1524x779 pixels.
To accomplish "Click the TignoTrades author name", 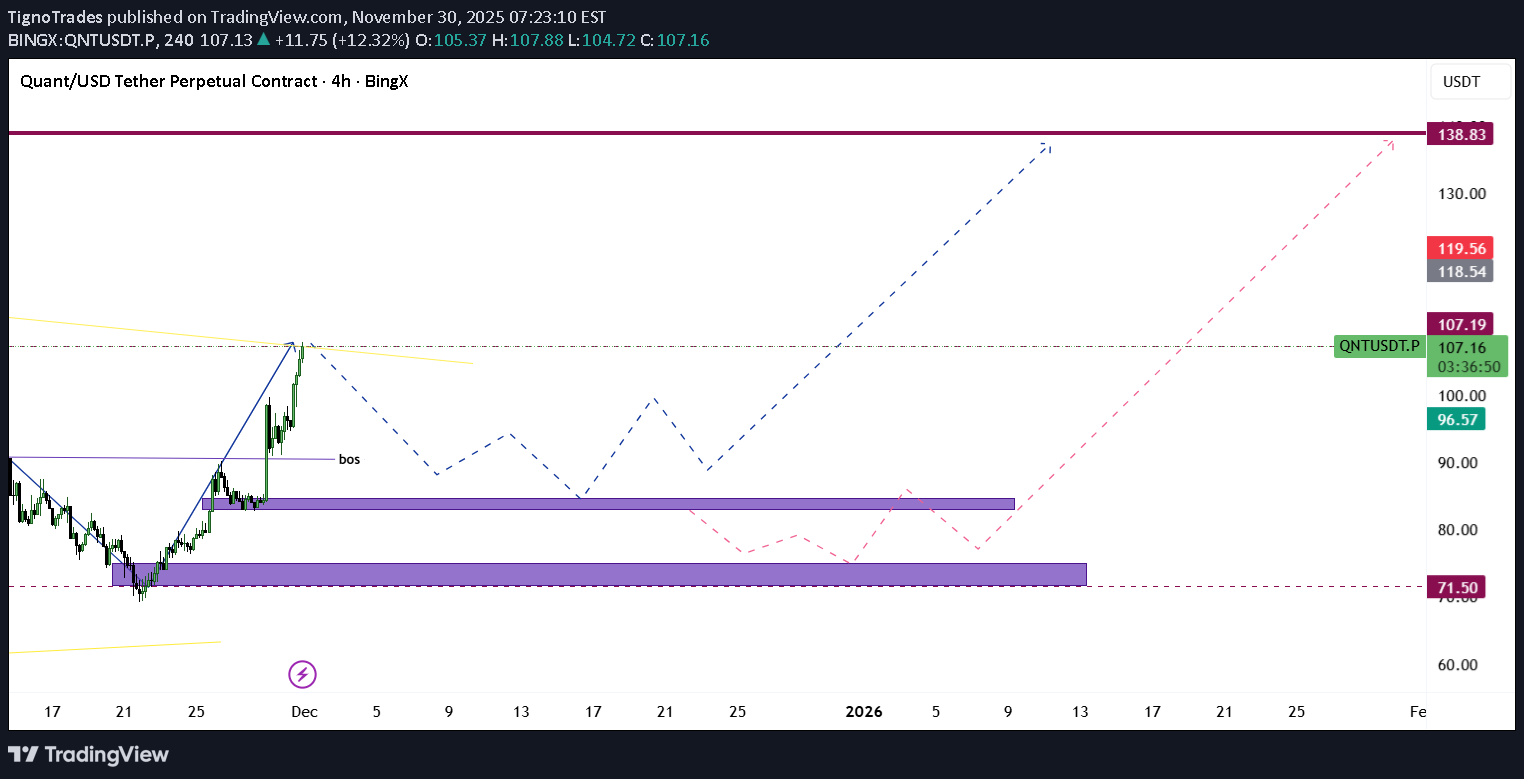I will pos(54,16).
